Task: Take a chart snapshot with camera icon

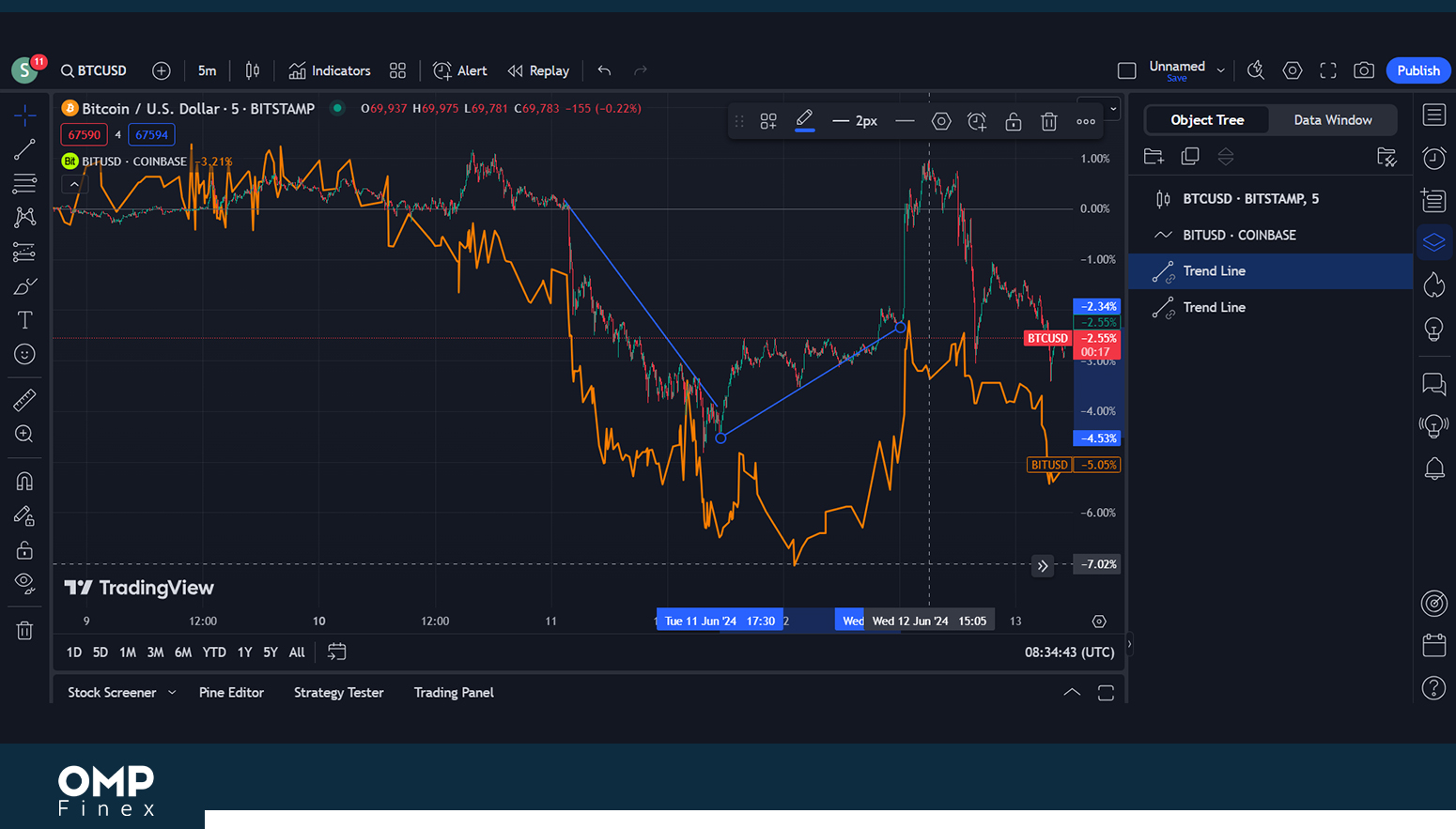Action: [1364, 70]
